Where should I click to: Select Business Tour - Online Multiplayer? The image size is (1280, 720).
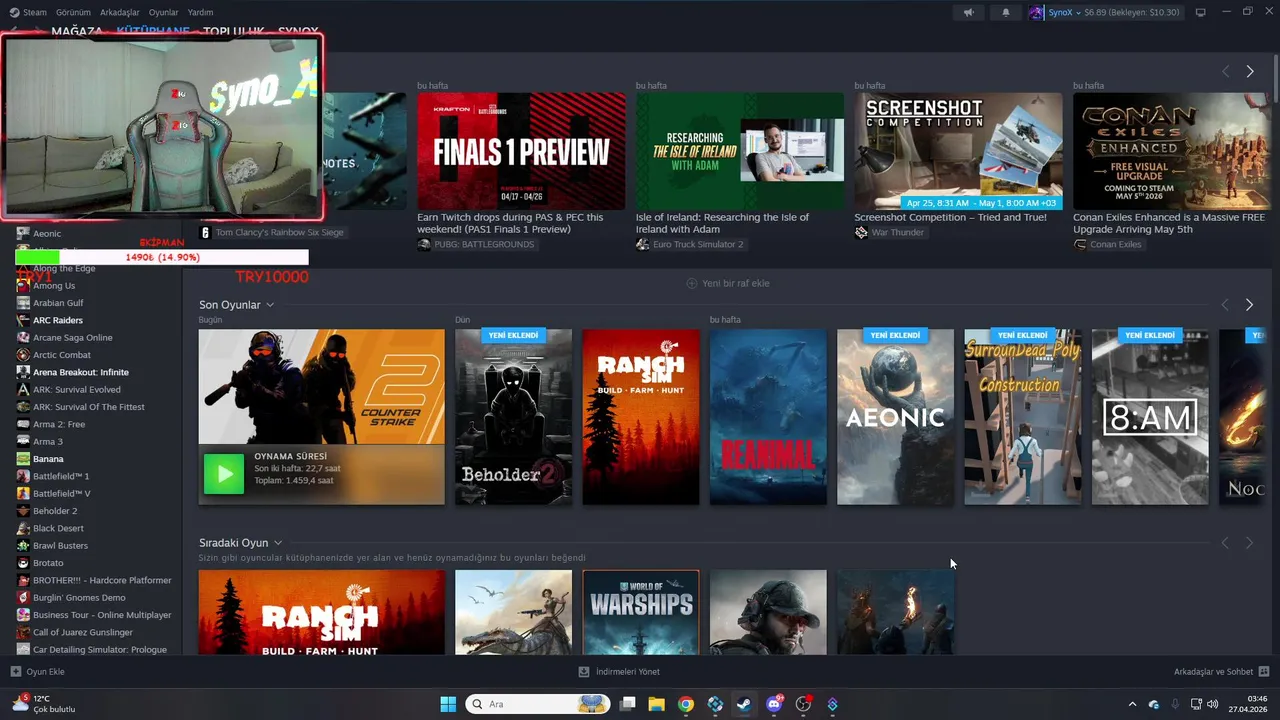coord(102,615)
